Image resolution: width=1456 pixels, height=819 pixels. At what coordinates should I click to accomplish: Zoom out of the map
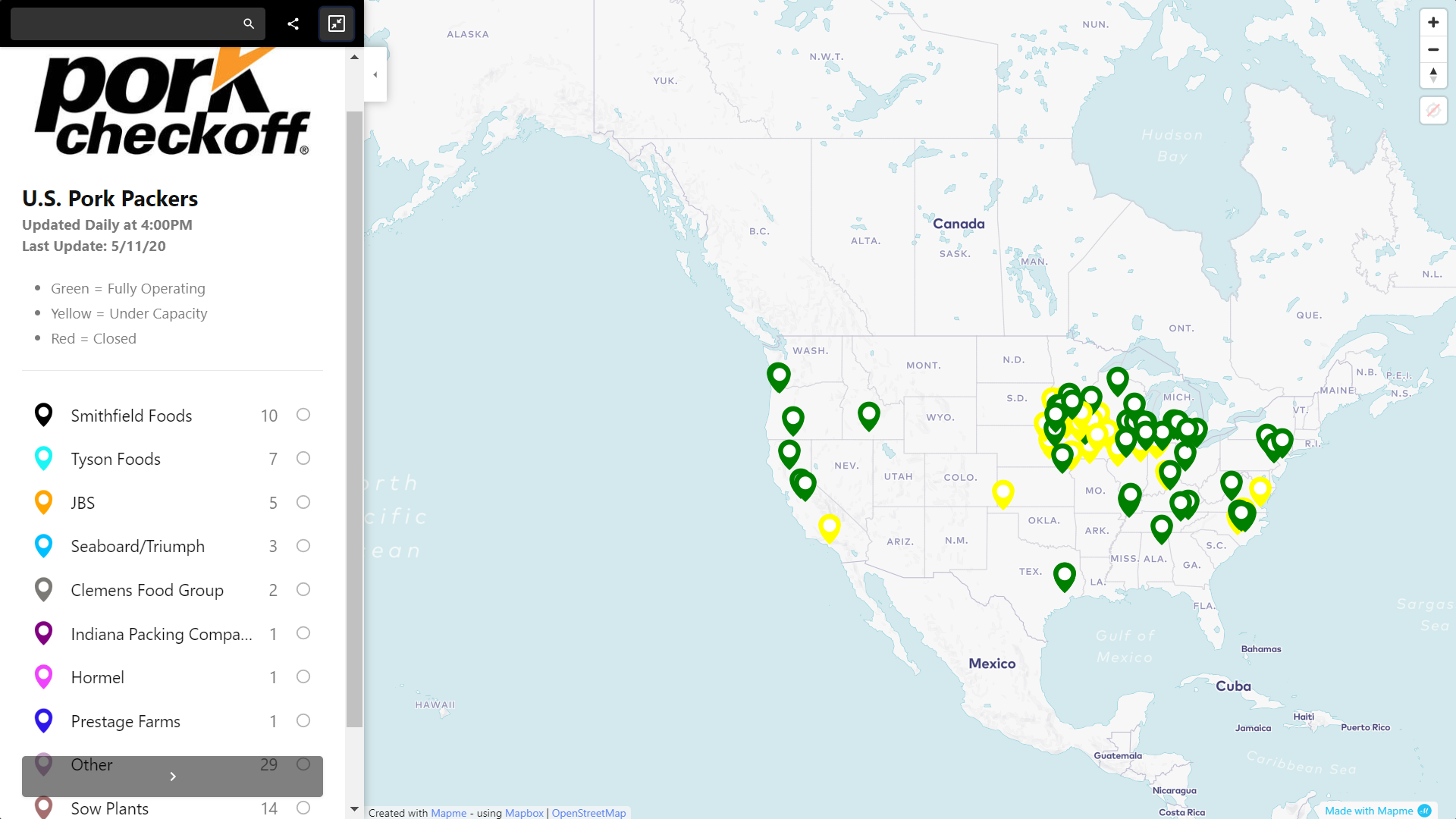(x=1433, y=49)
